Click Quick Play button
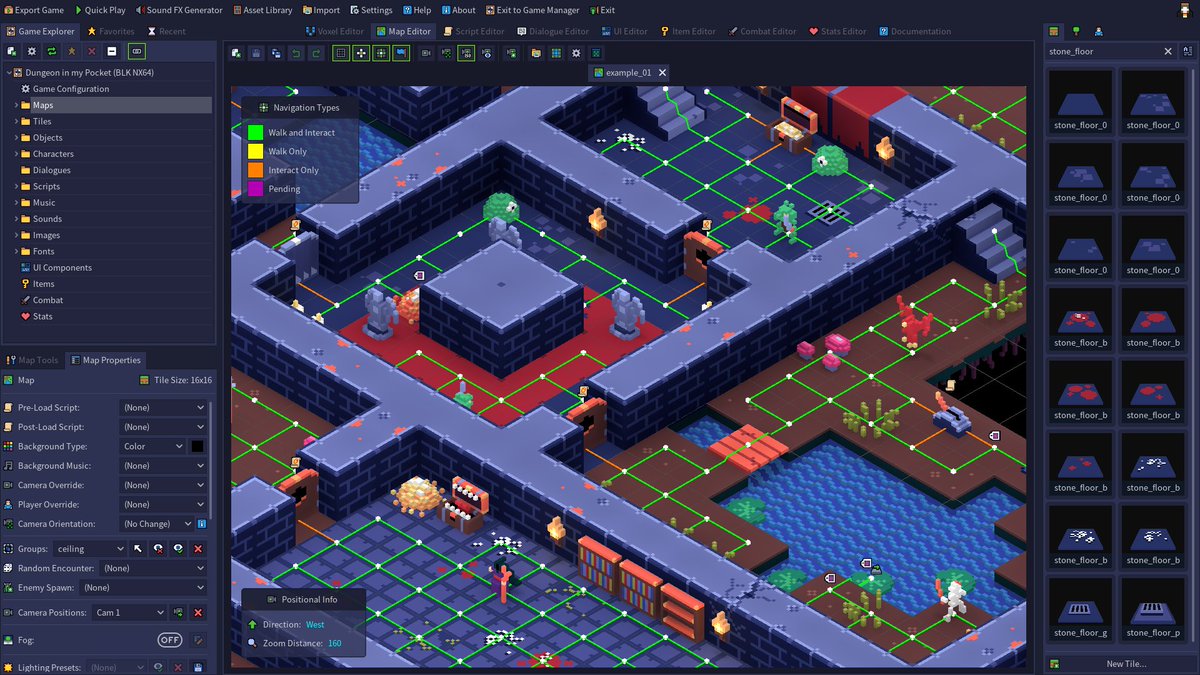The width and height of the screenshot is (1200, 675). click(x=100, y=10)
